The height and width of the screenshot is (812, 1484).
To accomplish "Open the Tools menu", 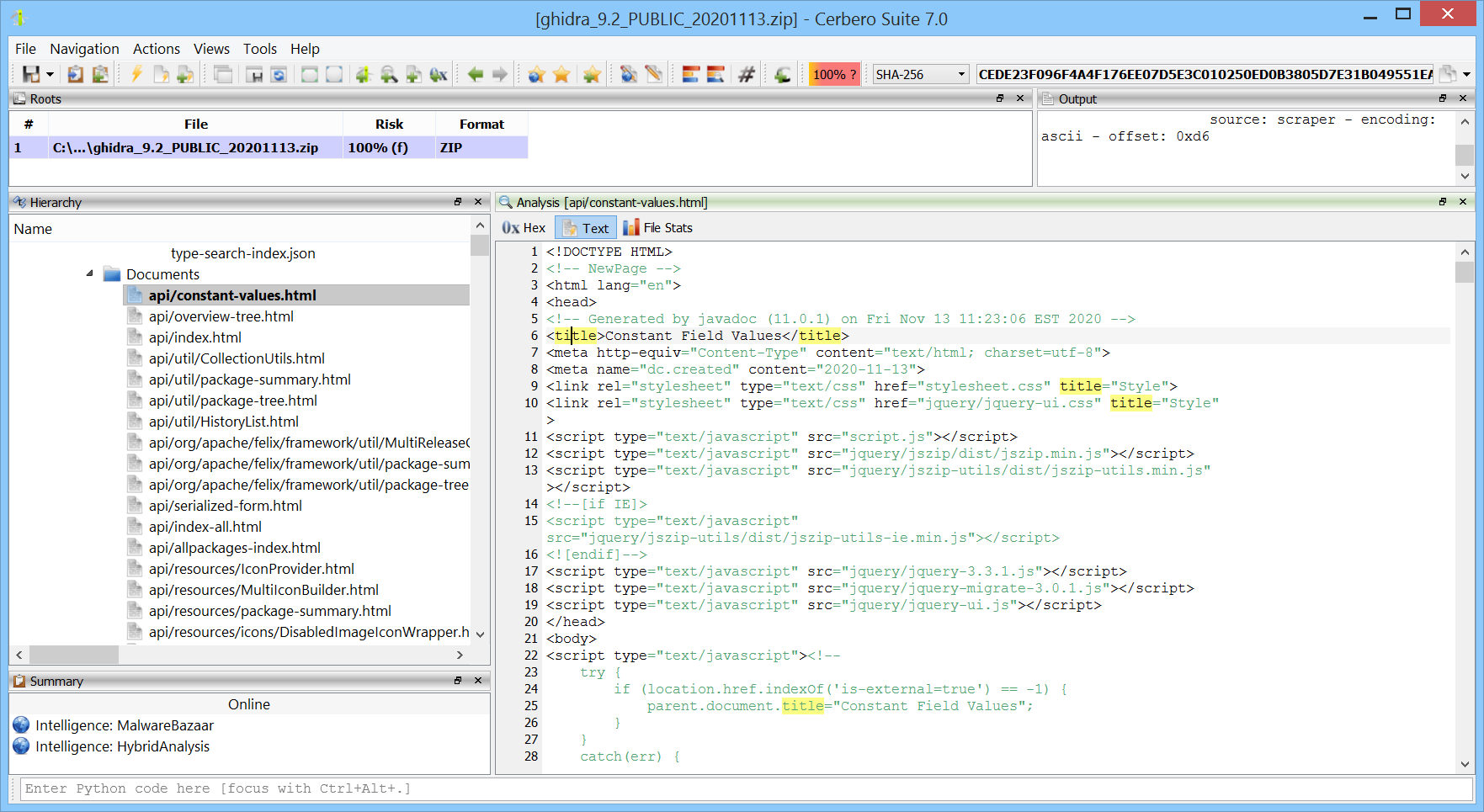I will coord(260,49).
